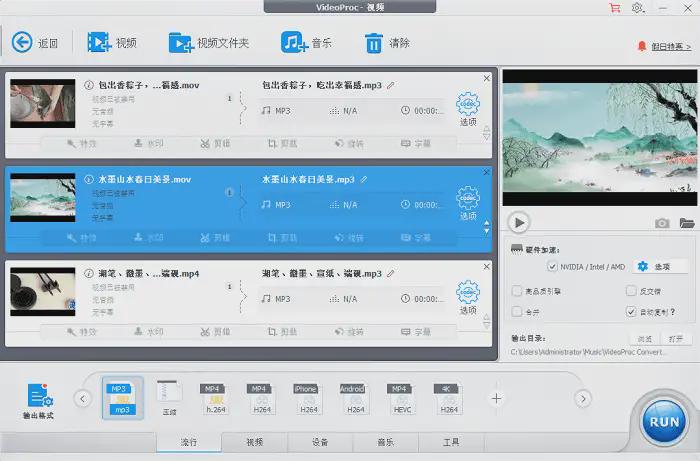Select the iPhone H264 format preset

tap(305, 399)
